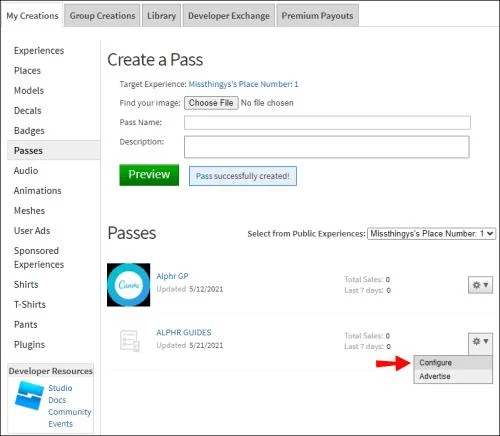Click the green Preview button
This screenshot has height=436, width=500.
pyautogui.click(x=149, y=175)
